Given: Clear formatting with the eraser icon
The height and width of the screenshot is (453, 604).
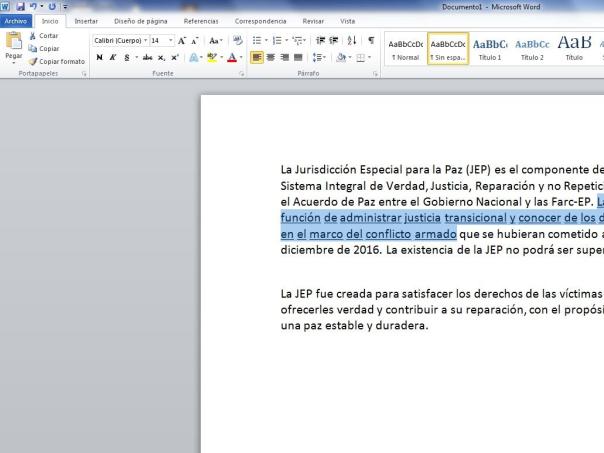Looking at the screenshot, I should 238,41.
